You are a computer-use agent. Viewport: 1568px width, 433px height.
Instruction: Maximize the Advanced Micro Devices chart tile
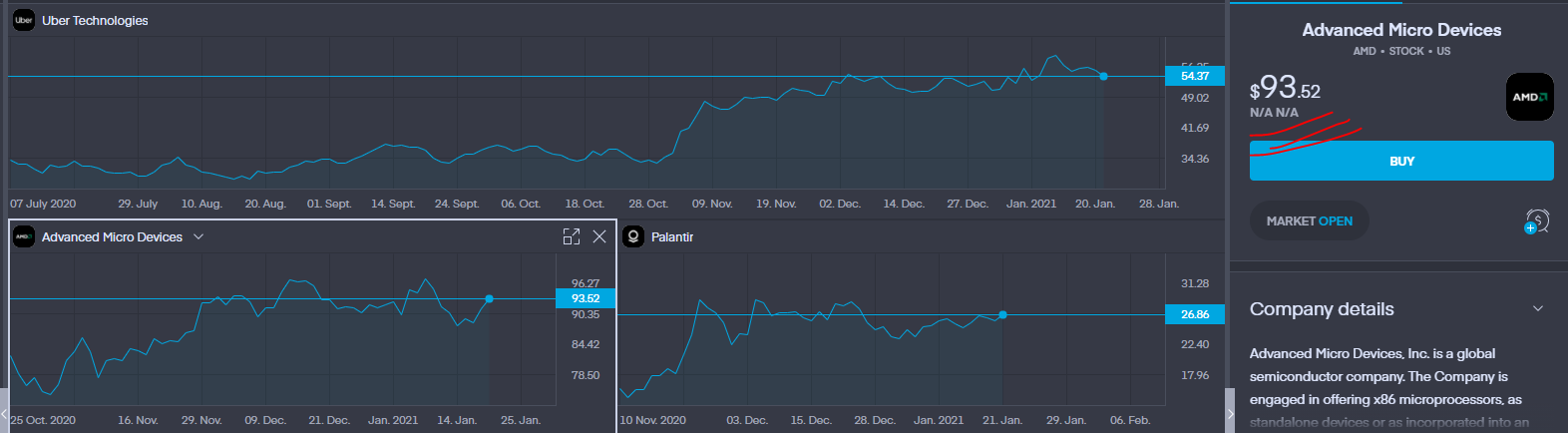coord(572,236)
